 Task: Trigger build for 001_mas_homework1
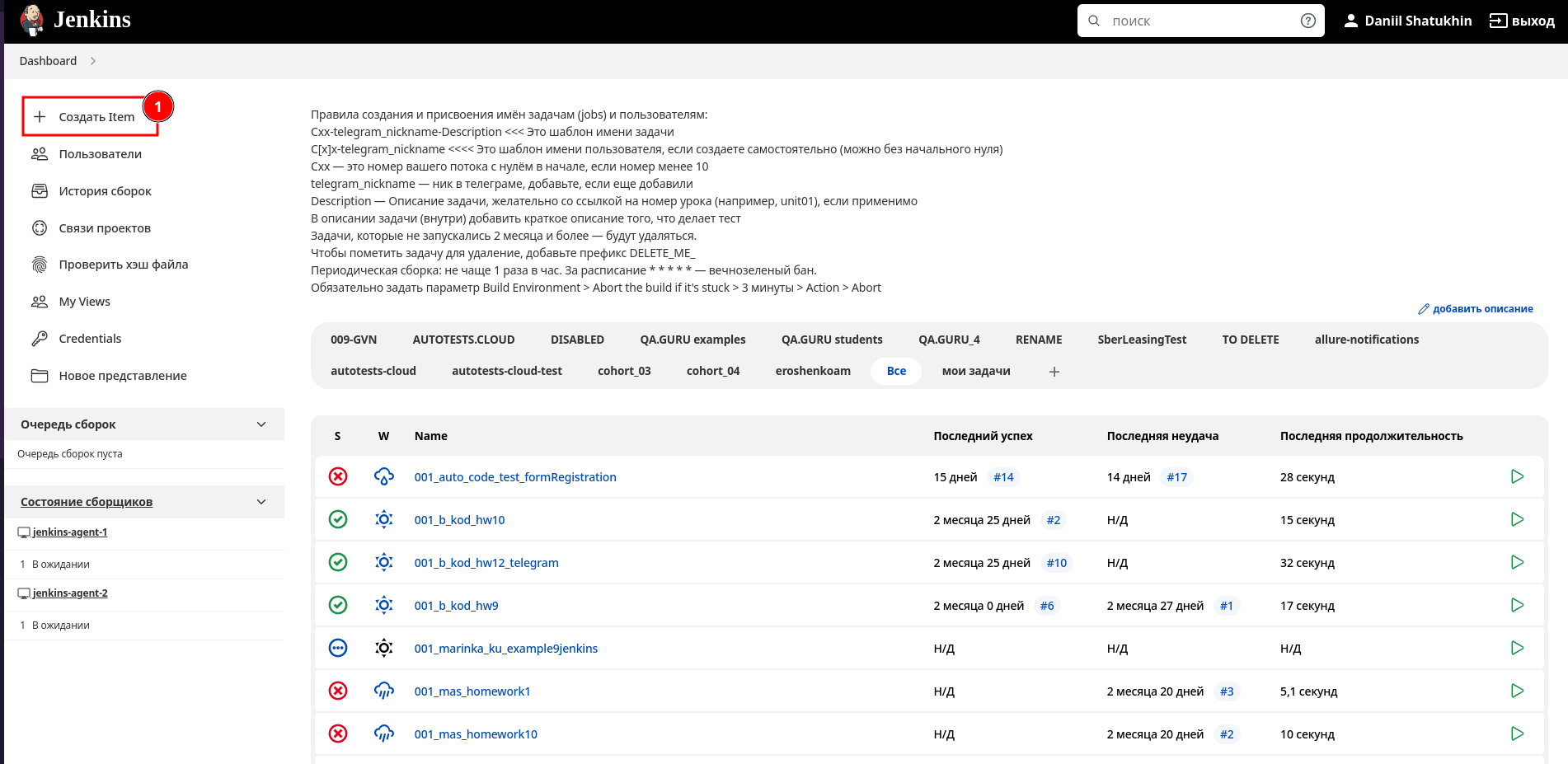click(1517, 691)
